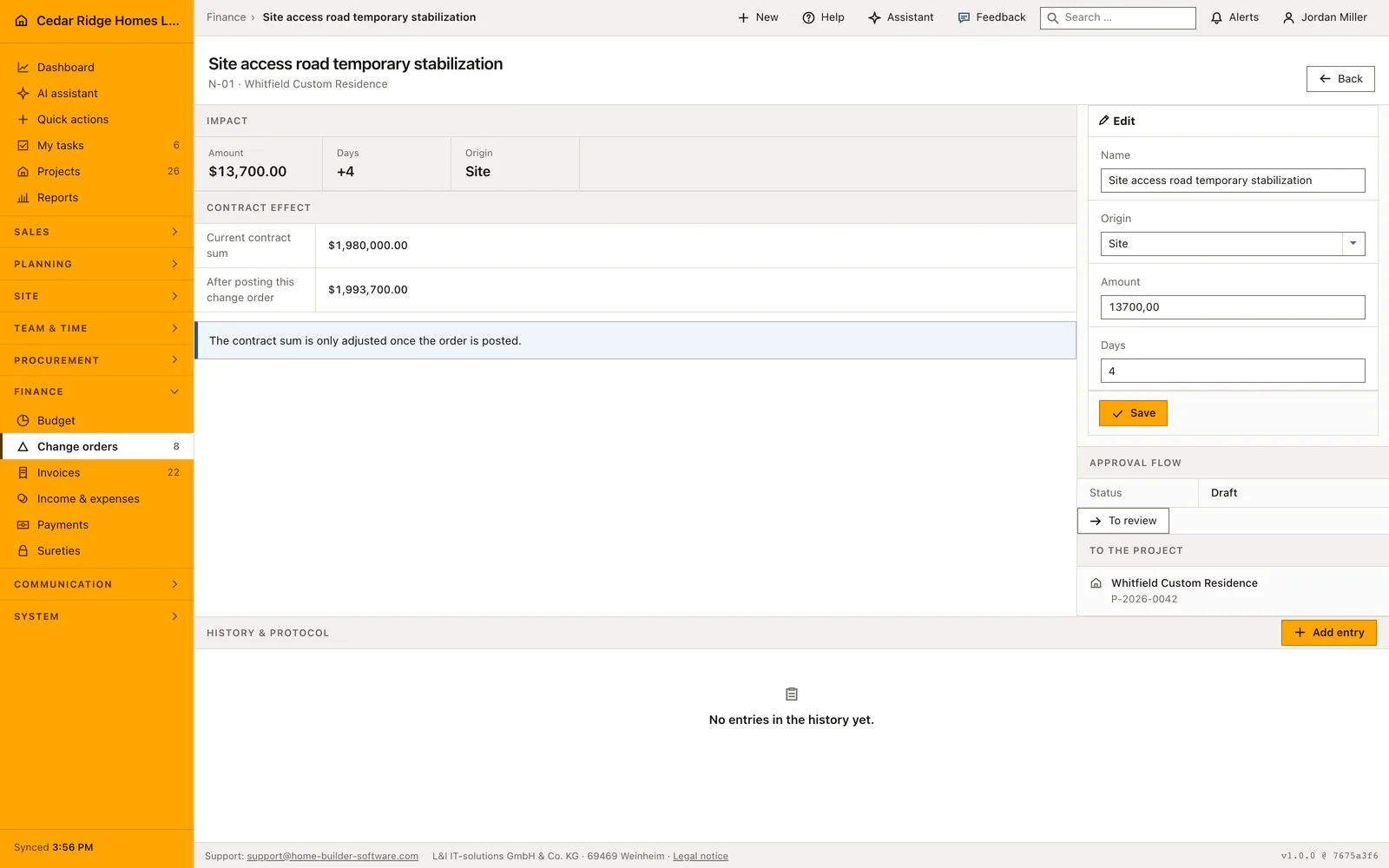Screen dimensions: 1389x868
Task: Click the house icon beside Whitfield Custom Residence
Action: coord(1096,583)
